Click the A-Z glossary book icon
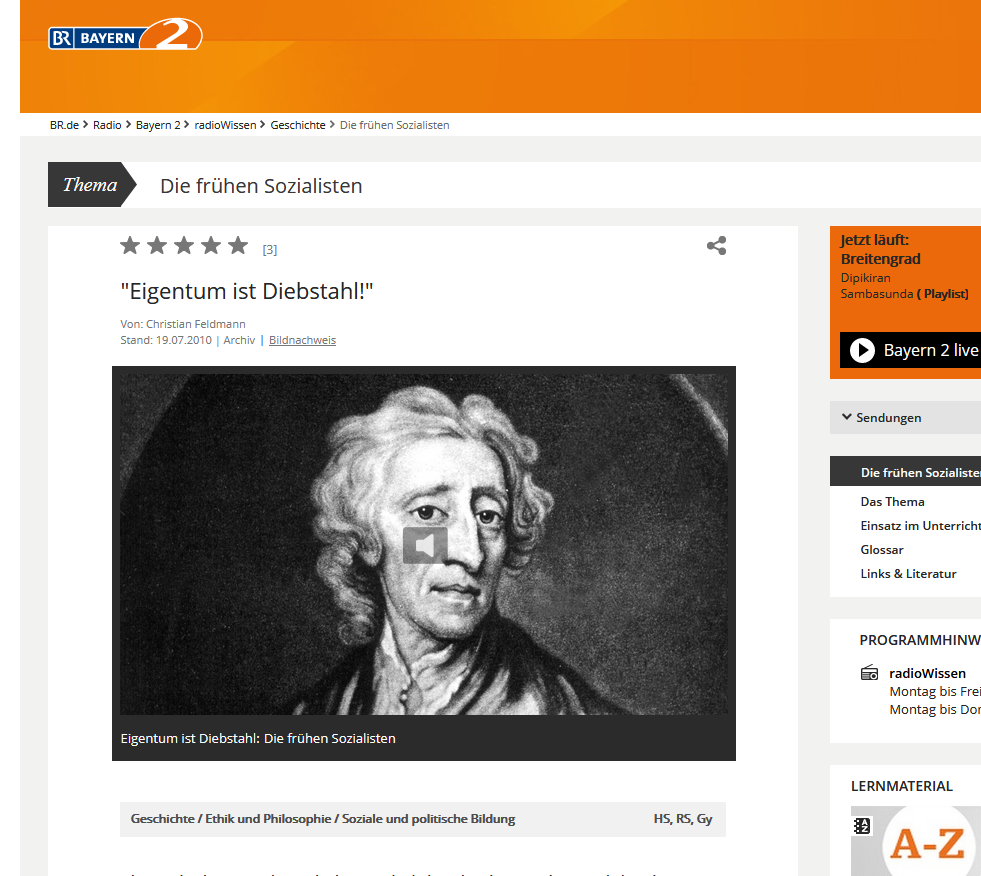 pyautogui.click(x=862, y=826)
